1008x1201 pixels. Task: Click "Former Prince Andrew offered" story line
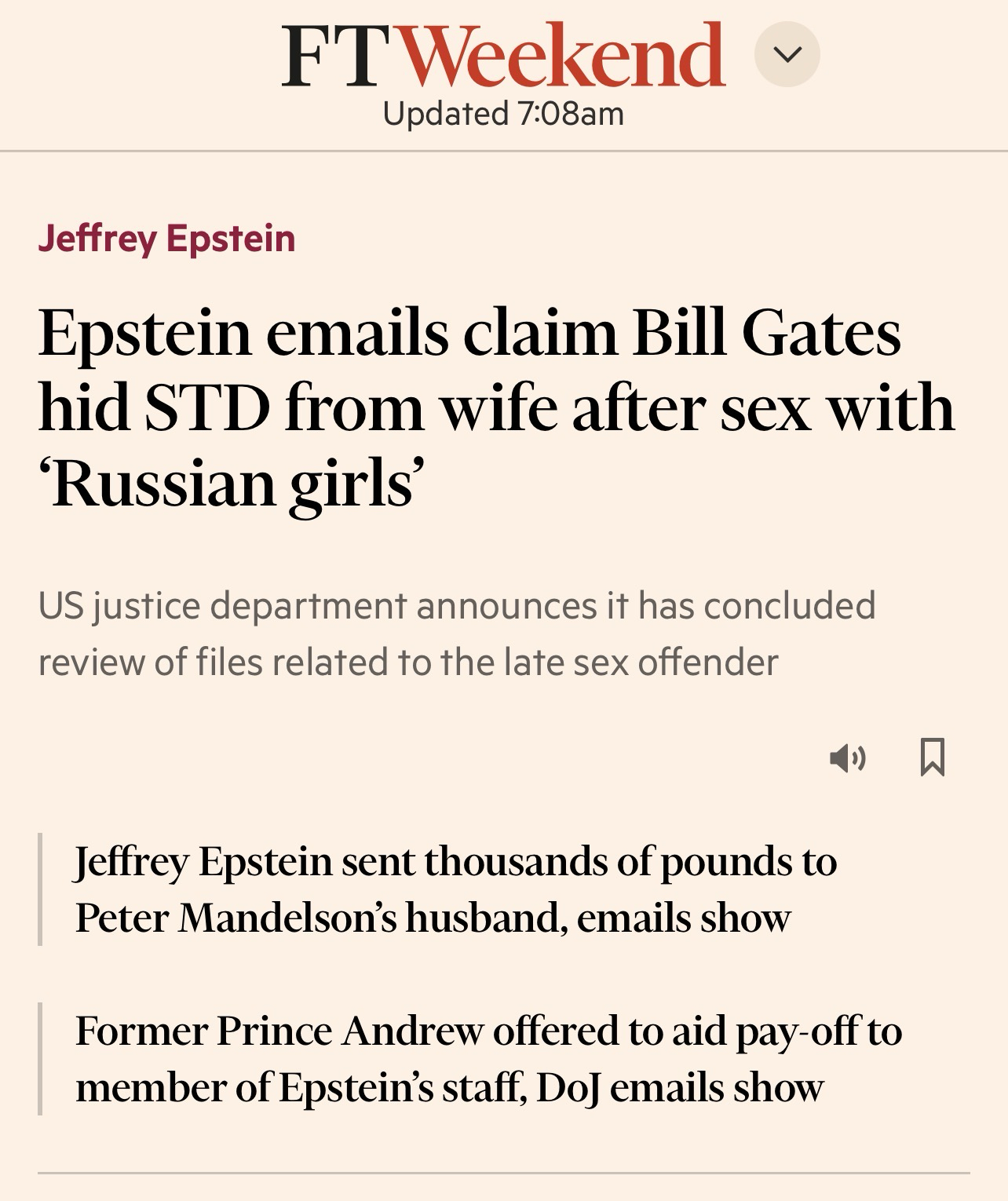488,1031
